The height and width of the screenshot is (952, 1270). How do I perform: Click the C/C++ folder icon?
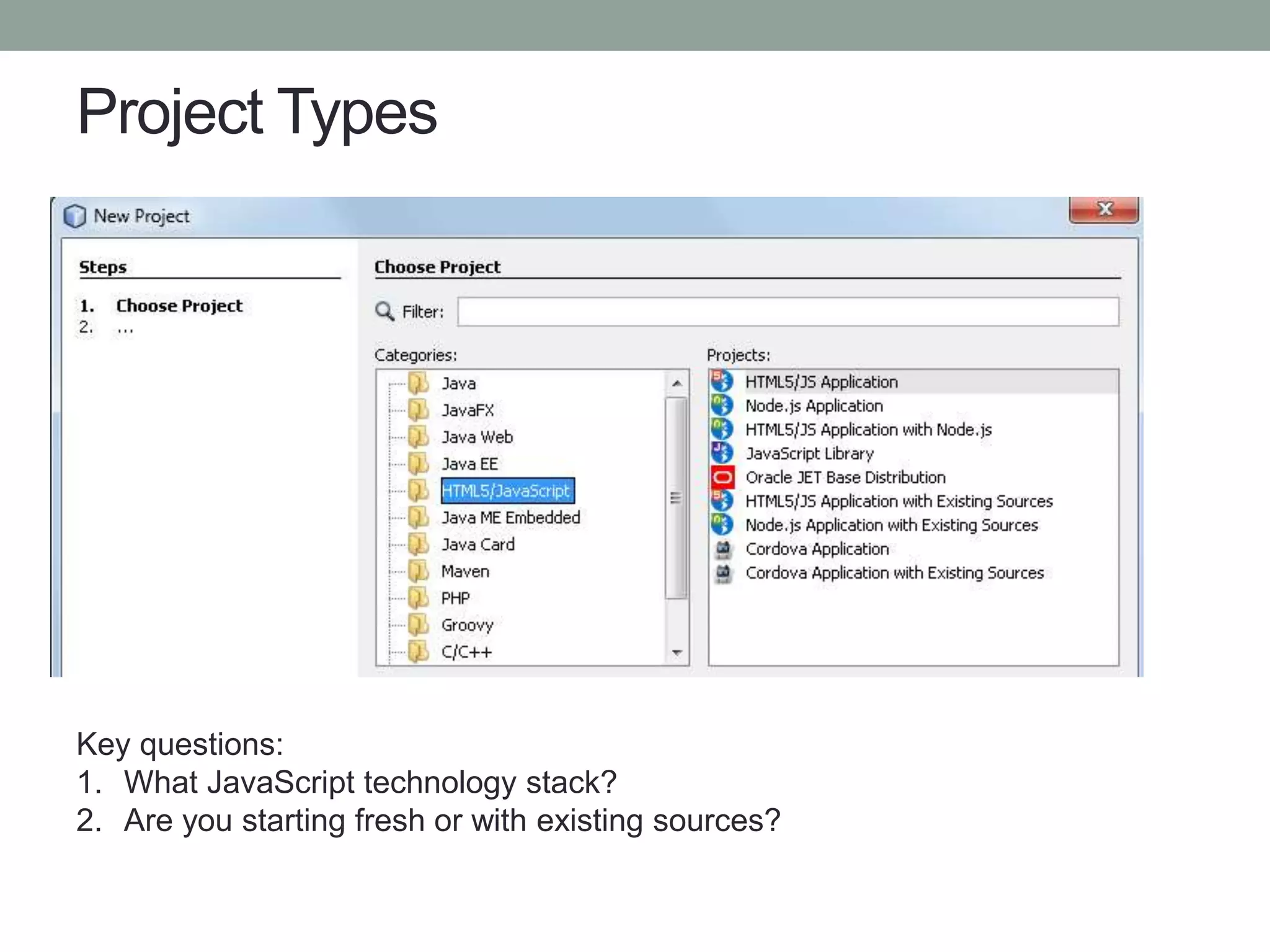pos(419,651)
